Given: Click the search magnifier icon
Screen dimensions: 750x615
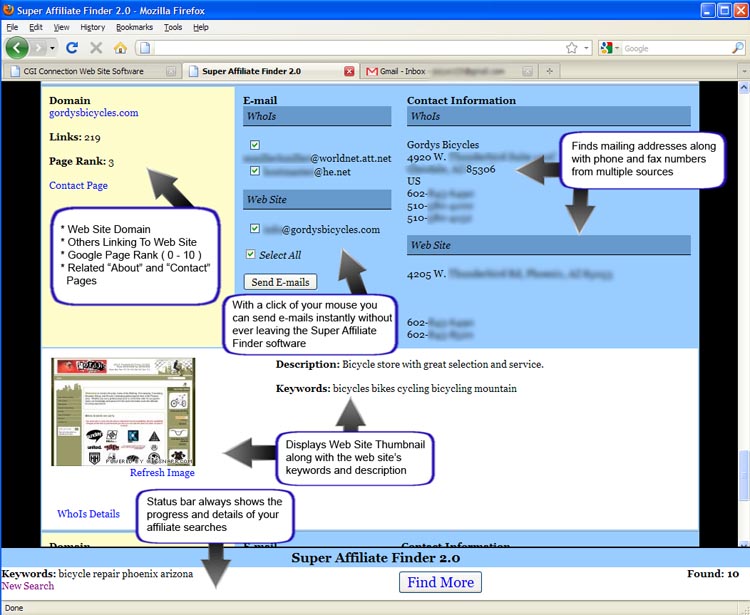Looking at the screenshot, I should 738,48.
